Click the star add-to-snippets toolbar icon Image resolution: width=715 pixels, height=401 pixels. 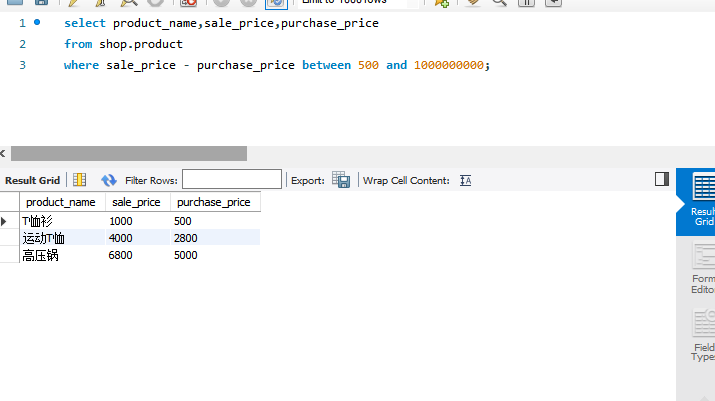click(x=441, y=3)
